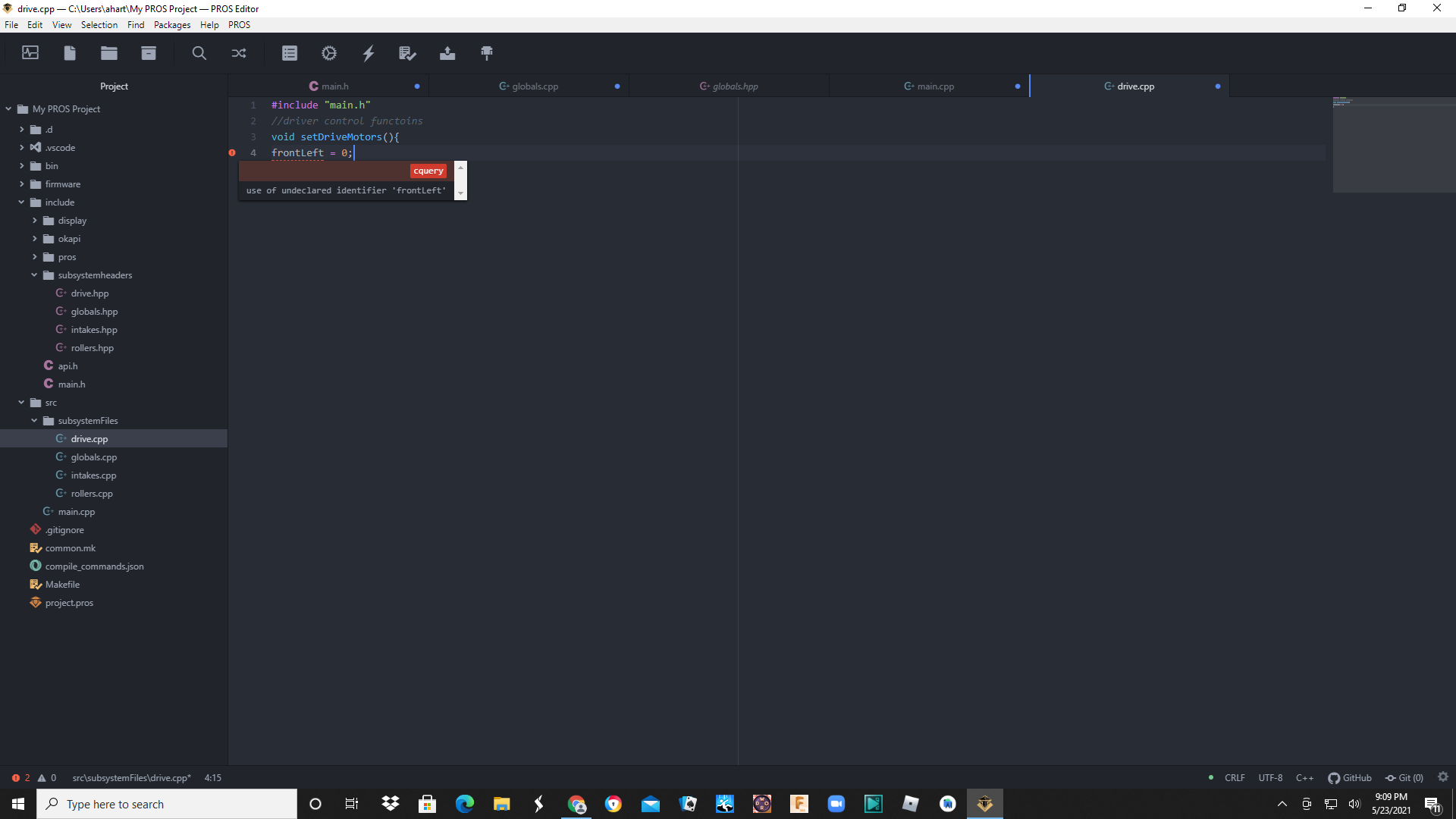
Task: Switch to main.cpp tab
Action: (x=928, y=86)
